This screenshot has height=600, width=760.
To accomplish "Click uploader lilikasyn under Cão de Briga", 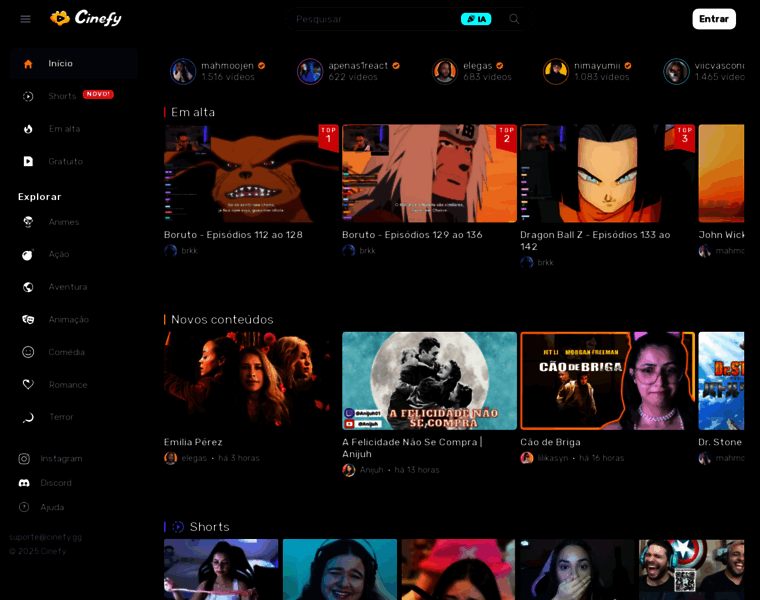I will pyautogui.click(x=553, y=458).
